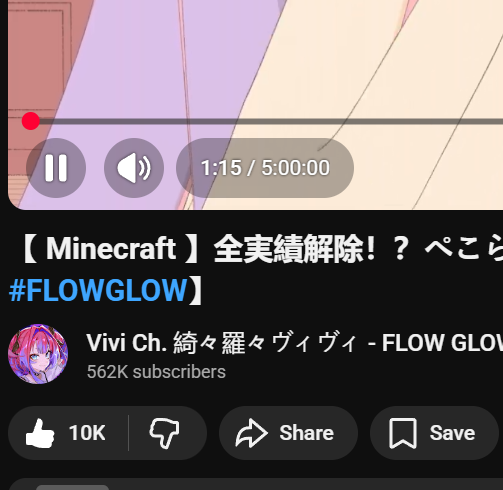Click the 562K subscribers text
The image size is (503, 490).
click(156, 372)
